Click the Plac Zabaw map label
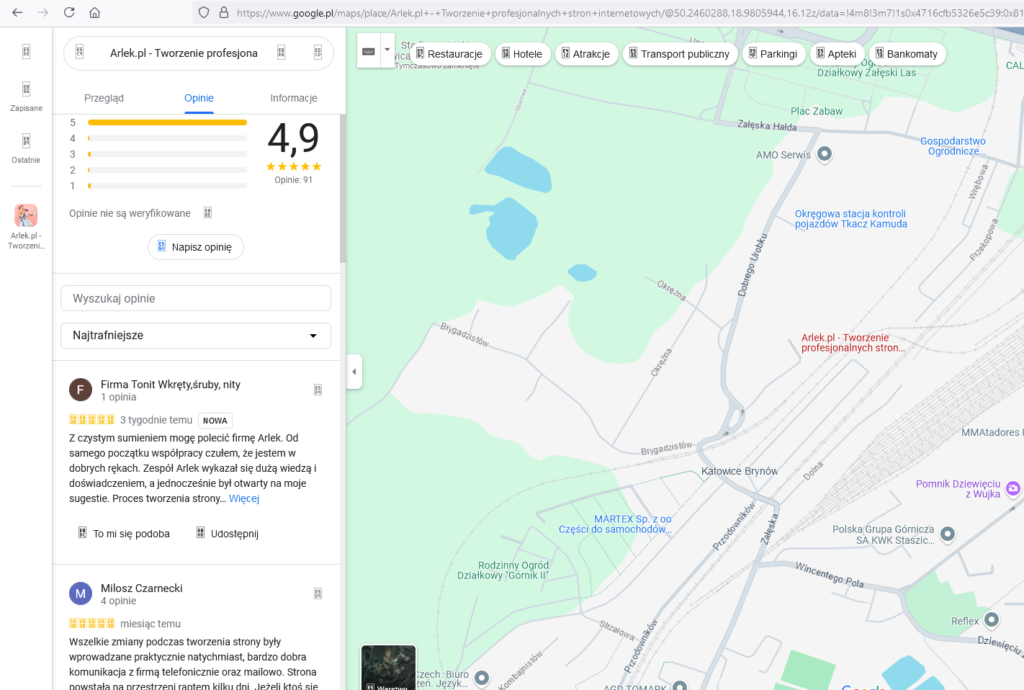The width and height of the screenshot is (1024, 690). (816, 111)
